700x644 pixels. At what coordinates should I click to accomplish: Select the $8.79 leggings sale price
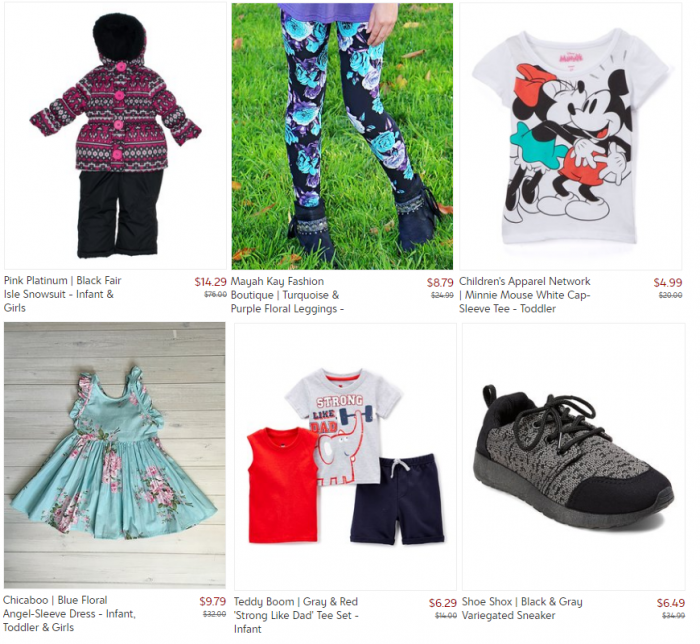point(440,283)
